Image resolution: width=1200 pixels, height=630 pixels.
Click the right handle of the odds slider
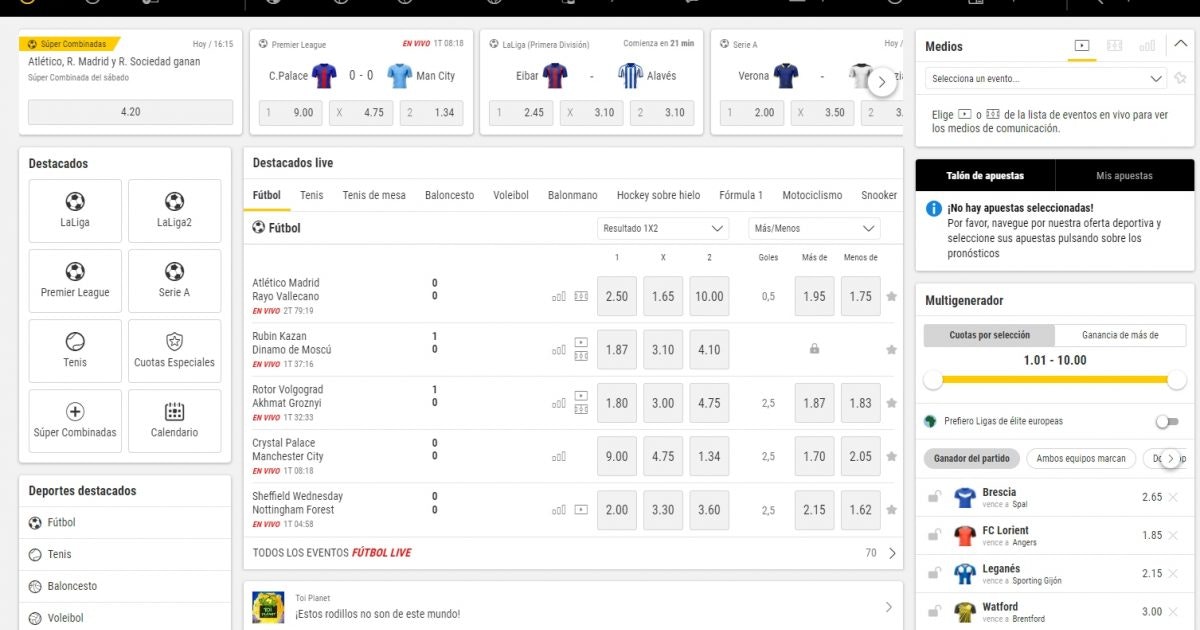point(1177,380)
